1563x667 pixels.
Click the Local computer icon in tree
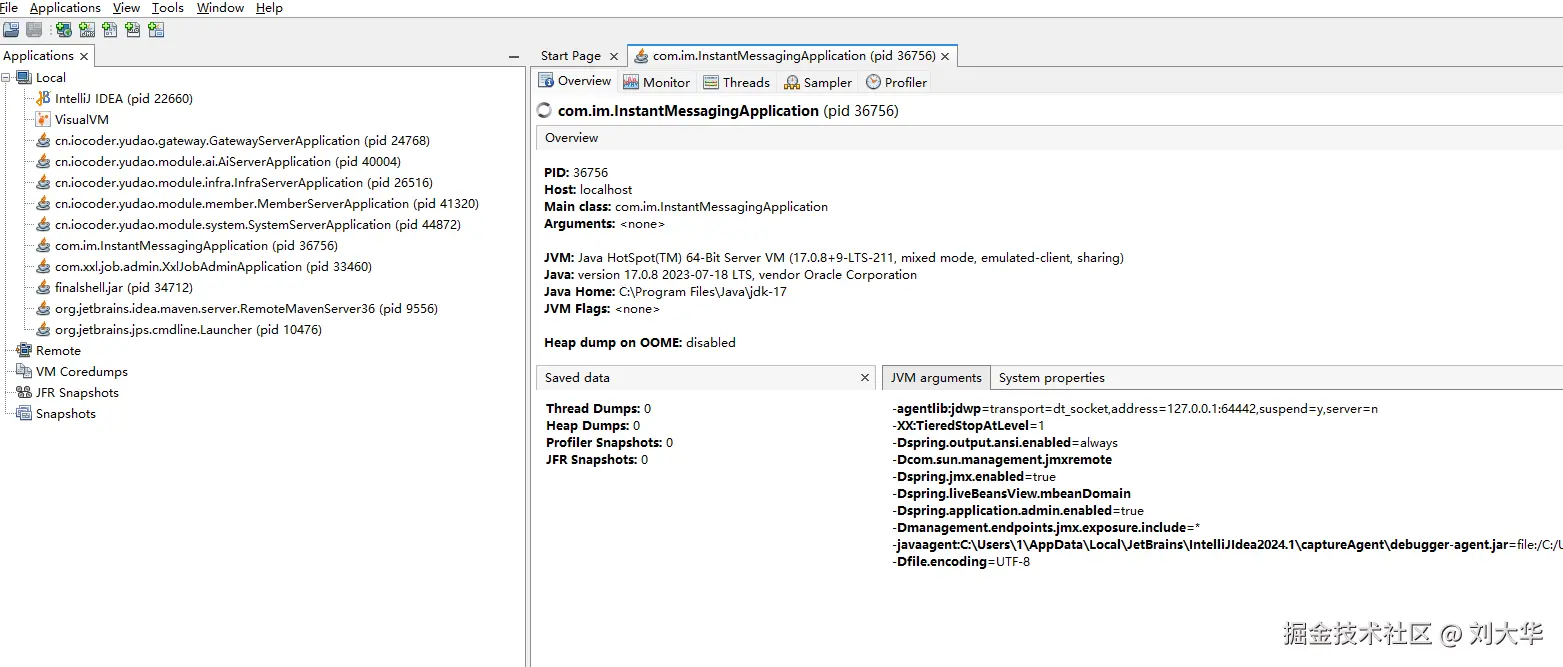tap(24, 77)
